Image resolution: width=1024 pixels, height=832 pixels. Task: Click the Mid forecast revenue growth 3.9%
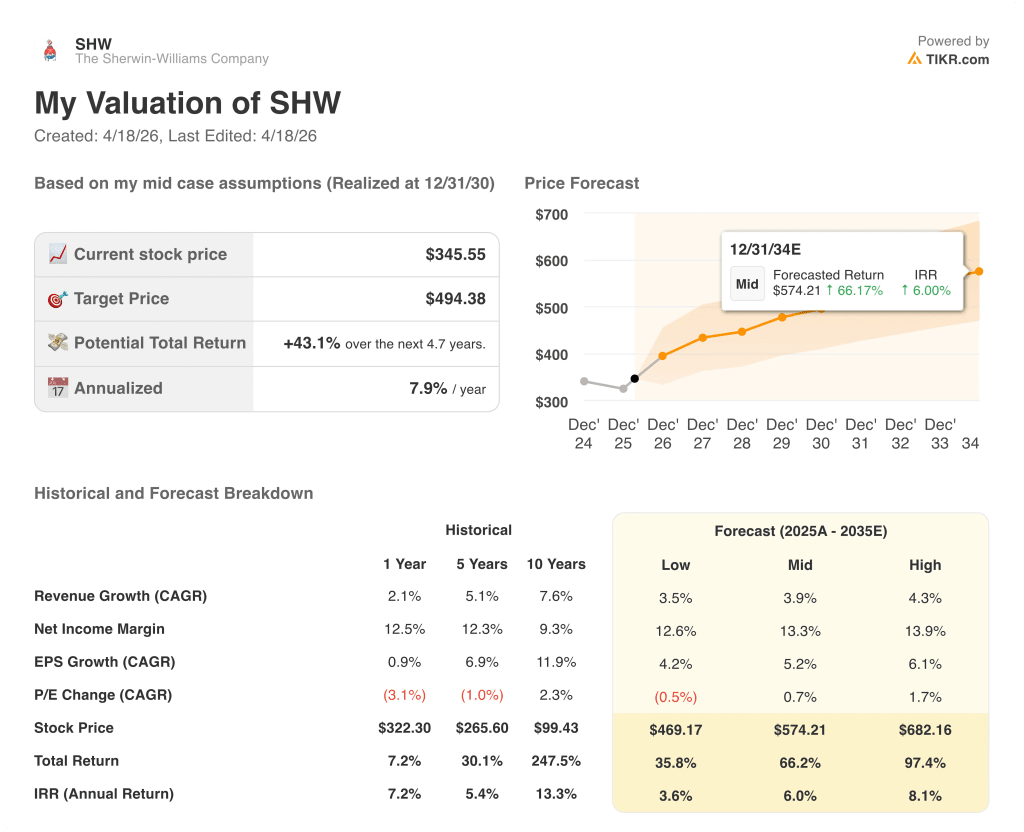point(800,598)
